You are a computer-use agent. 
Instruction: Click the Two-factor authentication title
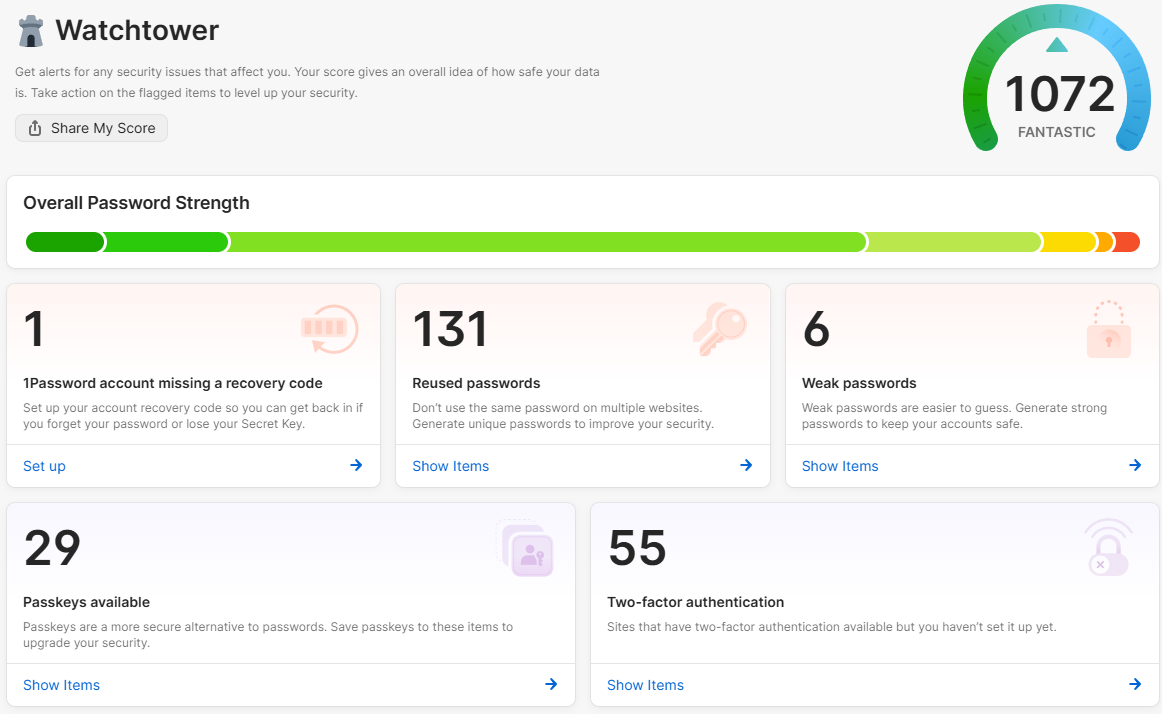695,602
